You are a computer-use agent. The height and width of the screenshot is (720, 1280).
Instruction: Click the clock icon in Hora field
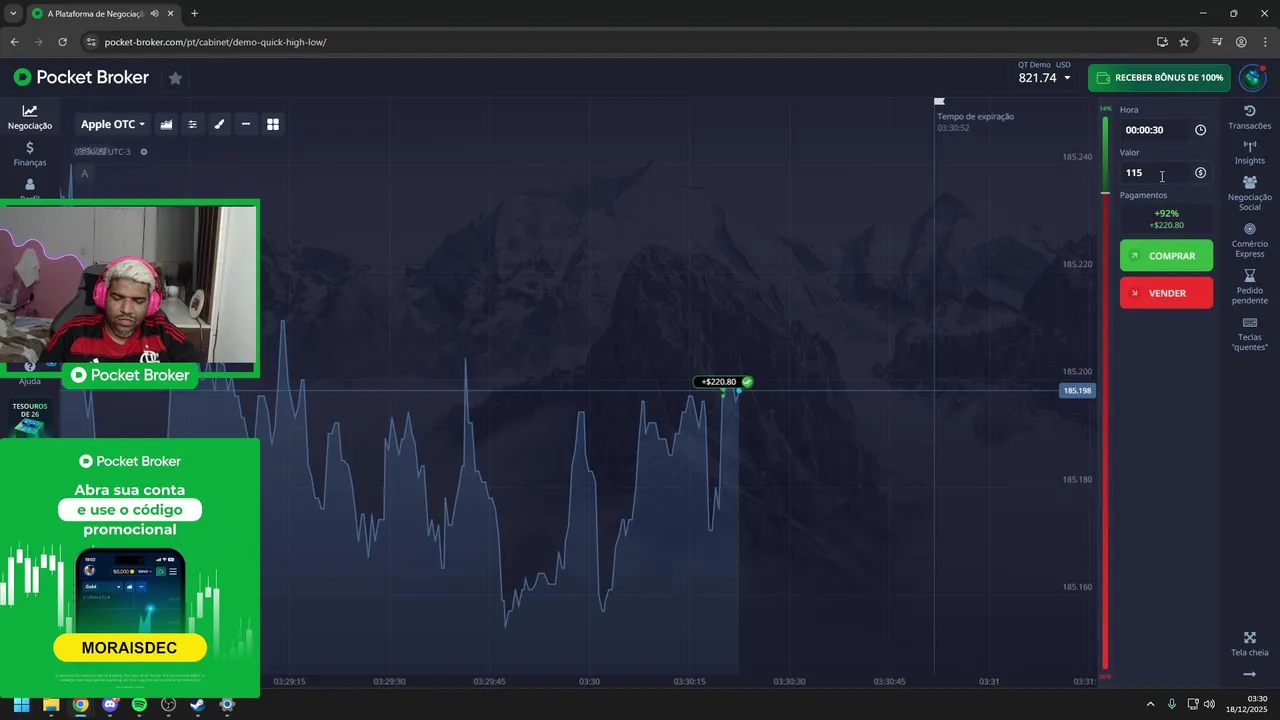[x=1200, y=130]
